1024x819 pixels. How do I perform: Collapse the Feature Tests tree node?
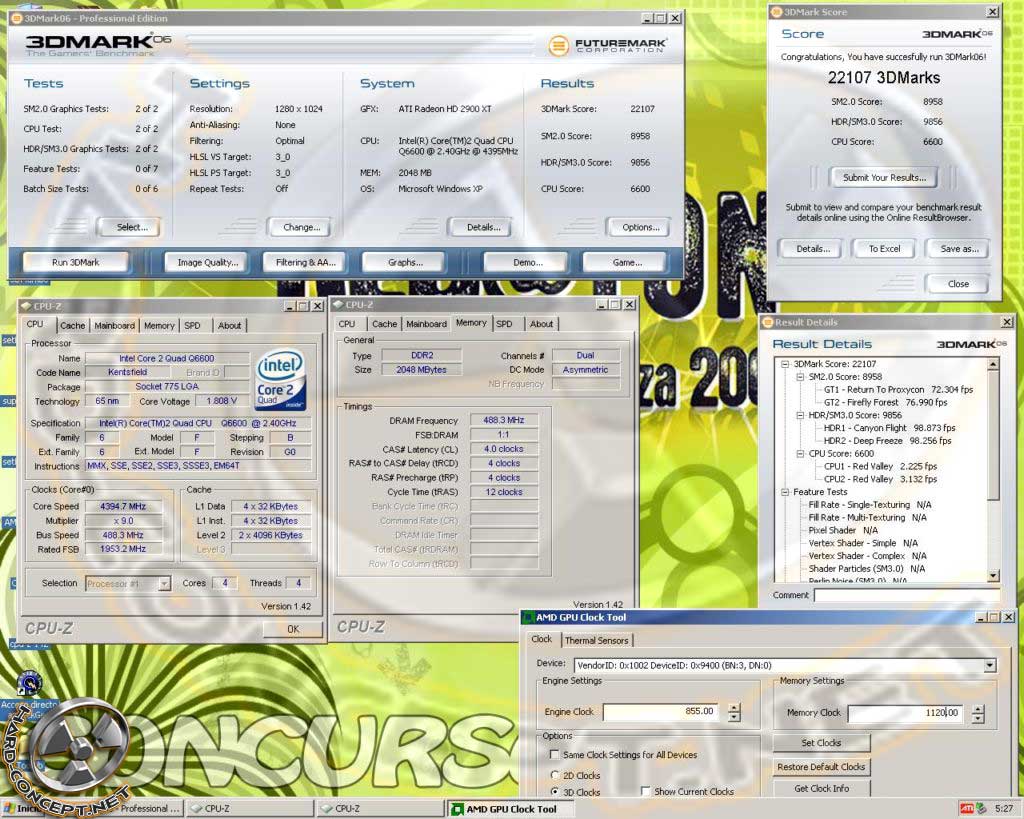785,492
